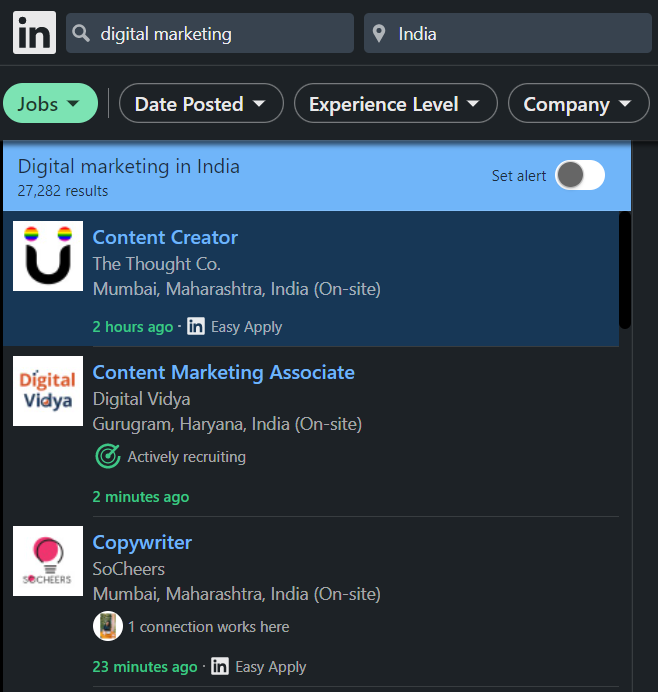Expand the Company filter dropdown
658x692 pixels.
(x=579, y=104)
